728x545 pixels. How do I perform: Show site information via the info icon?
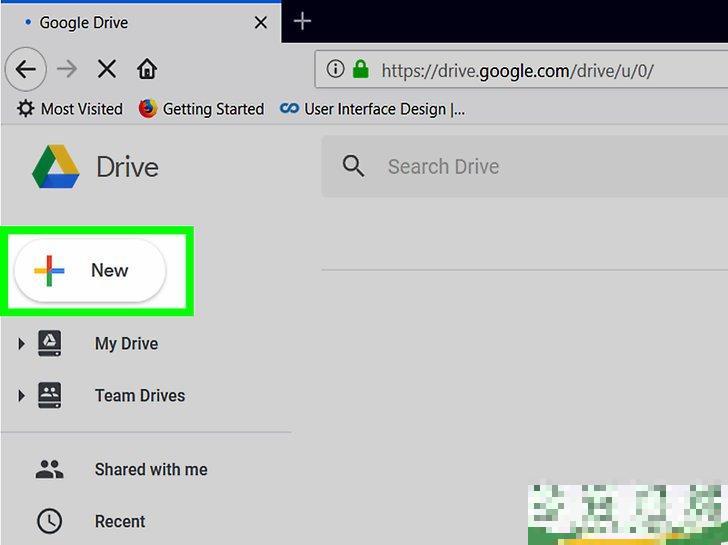335,70
